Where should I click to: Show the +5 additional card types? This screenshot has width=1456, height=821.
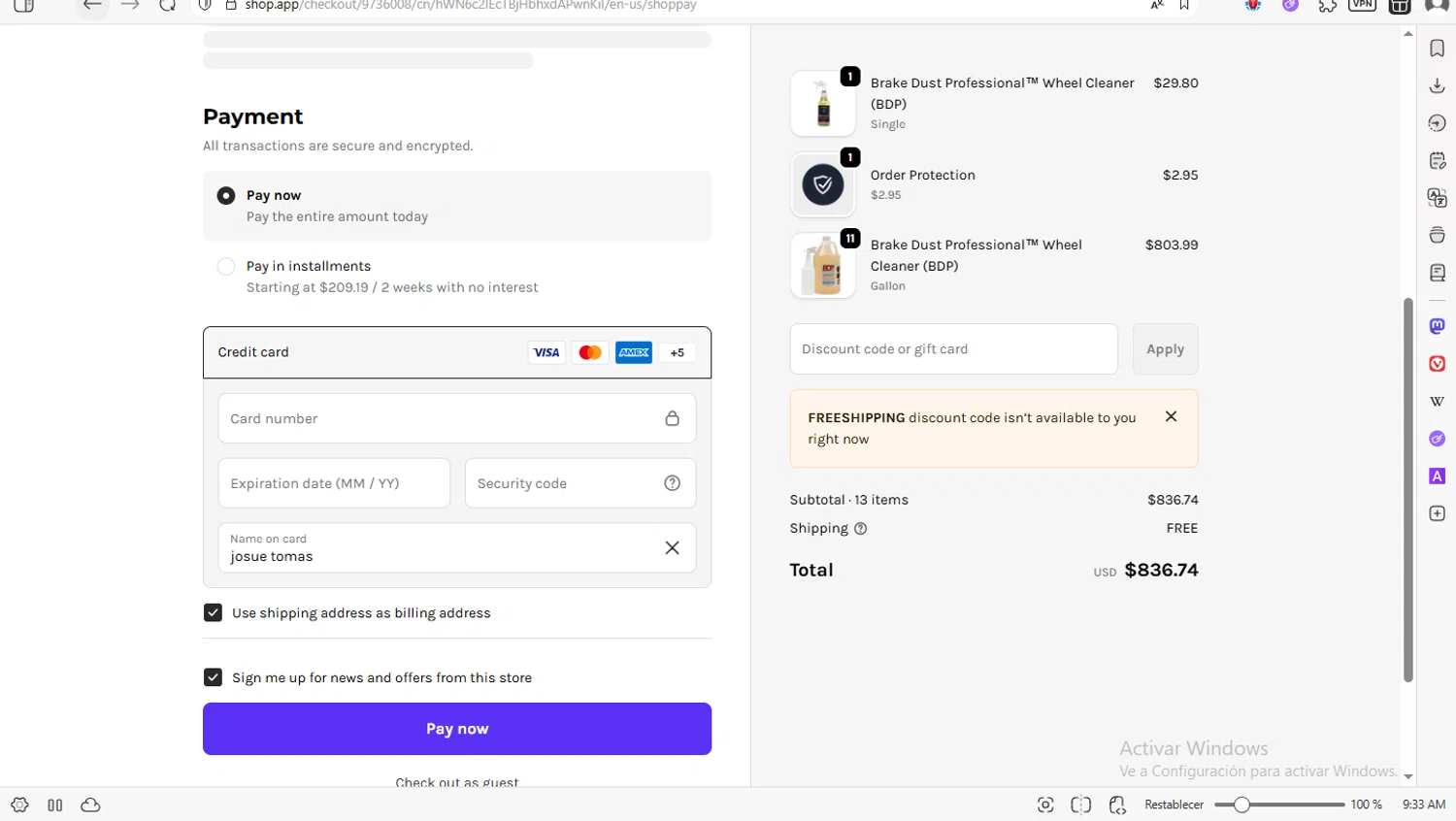tap(678, 352)
